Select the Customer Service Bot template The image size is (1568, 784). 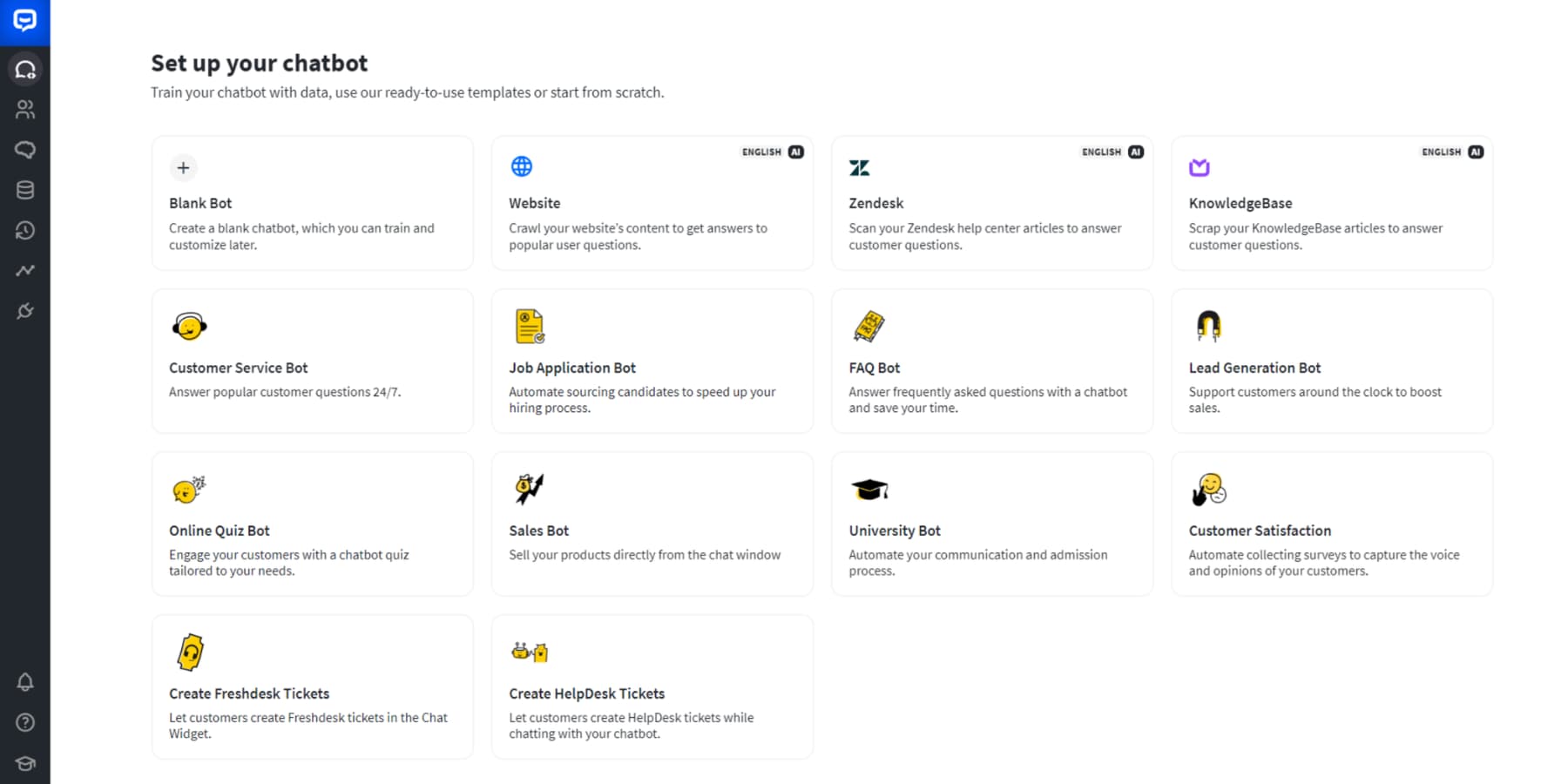(312, 361)
